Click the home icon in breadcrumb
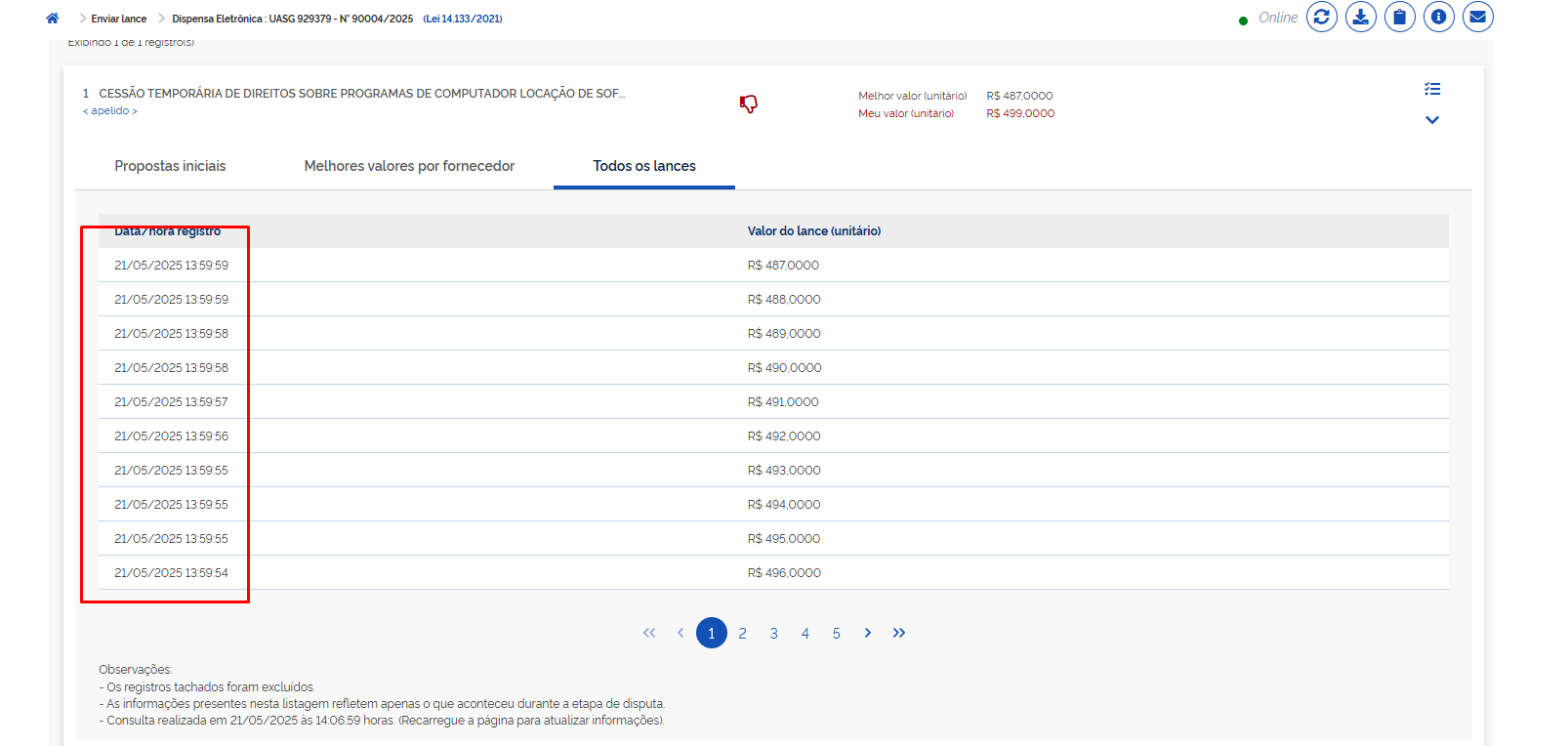Viewport: 1568px width, 746px height. pyautogui.click(x=53, y=19)
